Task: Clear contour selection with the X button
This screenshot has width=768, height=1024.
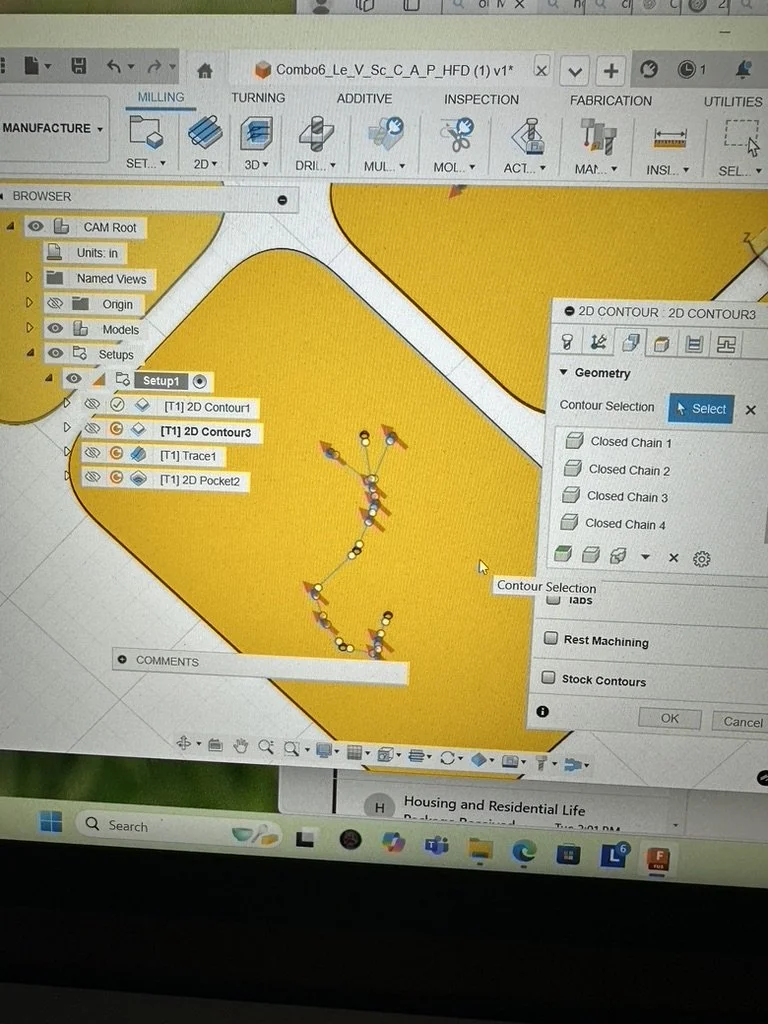Action: [750, 410]
